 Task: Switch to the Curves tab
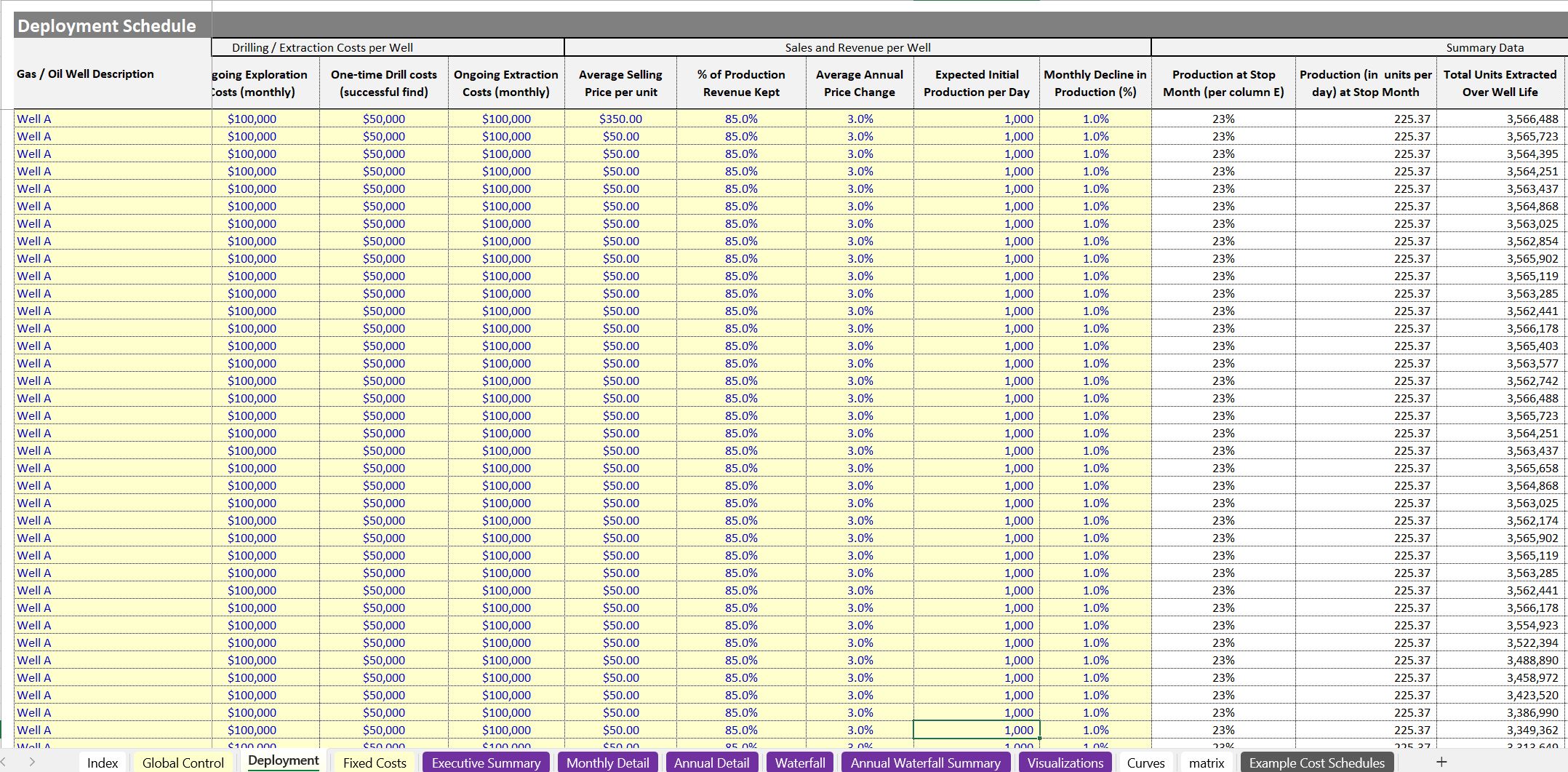click(1145, 763)
